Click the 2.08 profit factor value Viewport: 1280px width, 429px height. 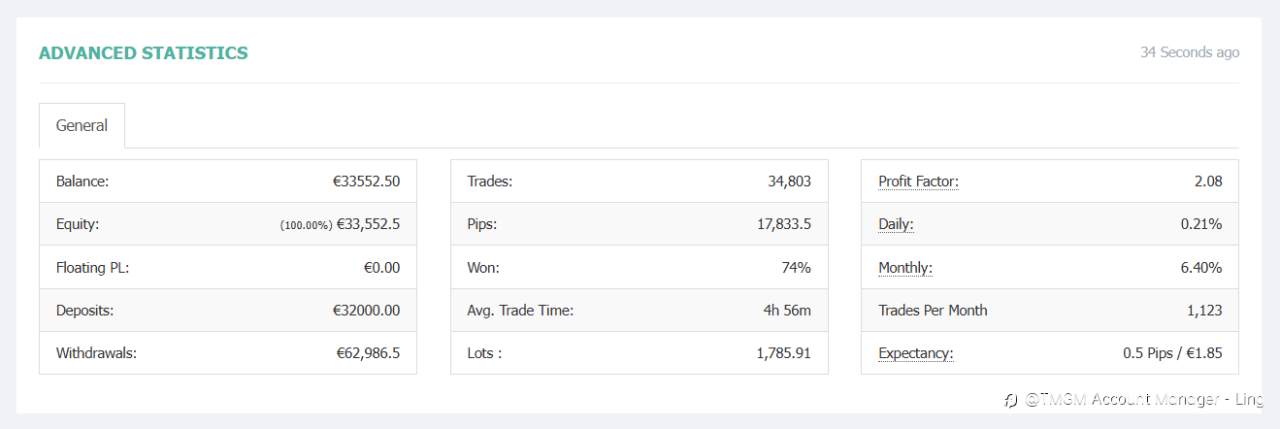coord(1207,182)
